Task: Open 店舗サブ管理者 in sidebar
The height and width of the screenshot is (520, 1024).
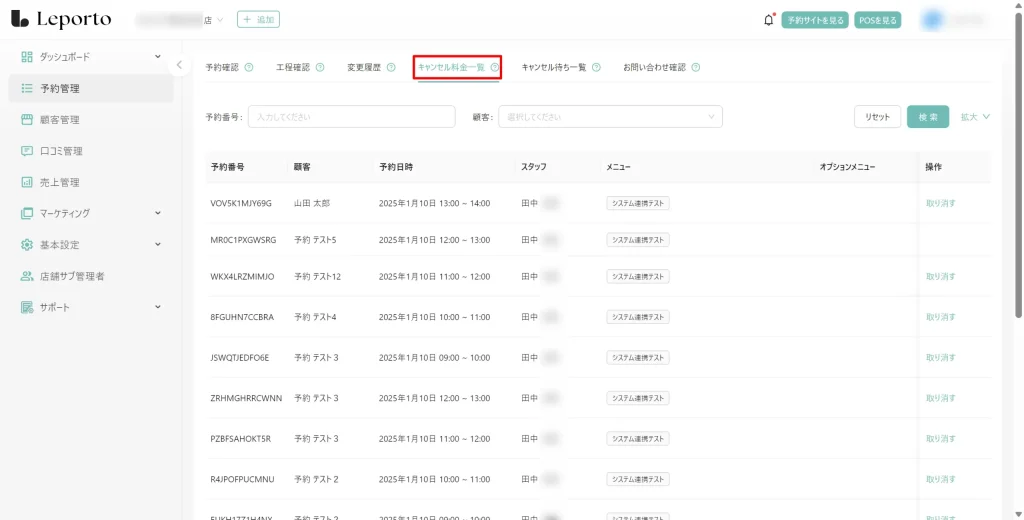Action: point(71,276)
